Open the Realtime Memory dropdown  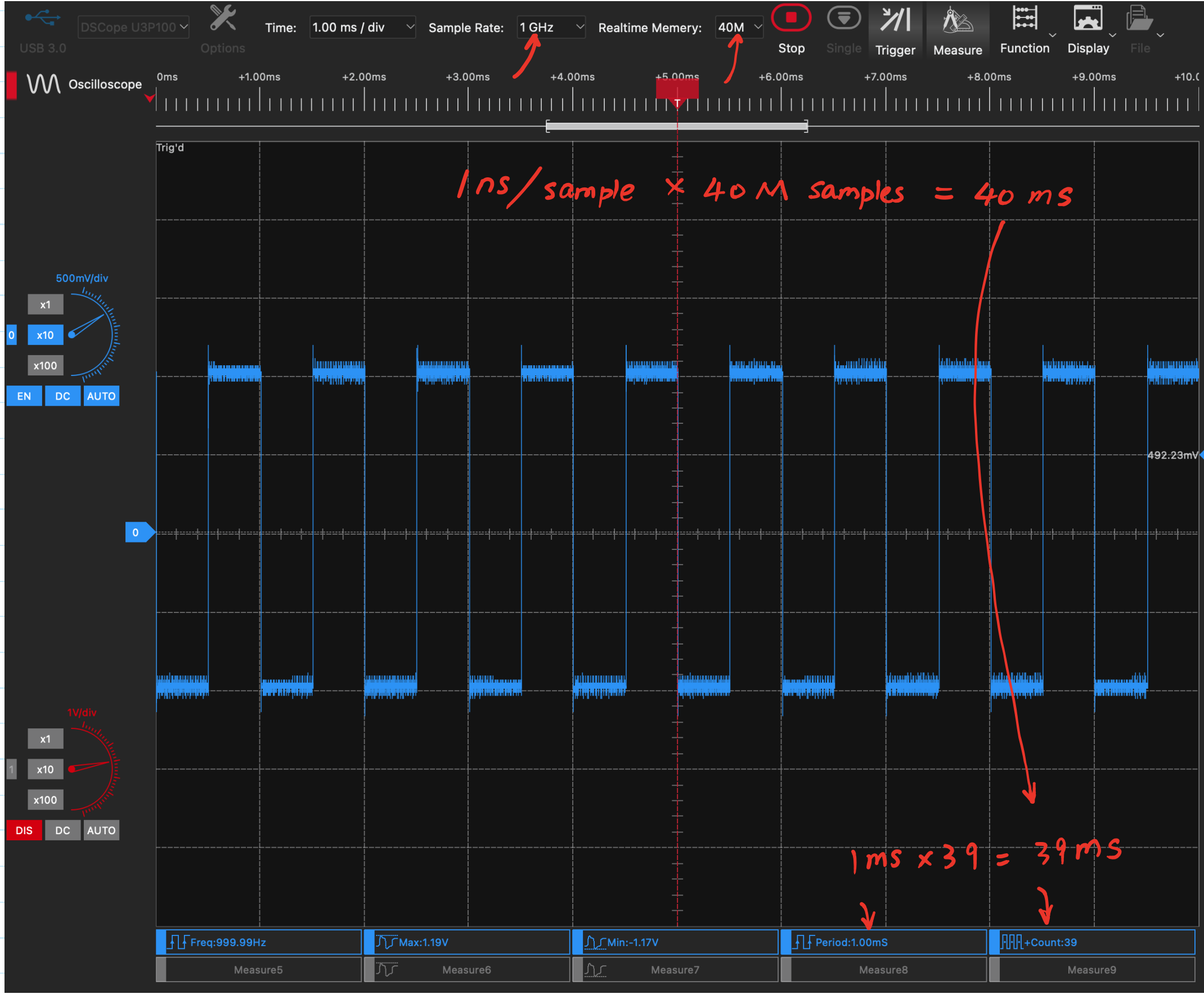739,27
